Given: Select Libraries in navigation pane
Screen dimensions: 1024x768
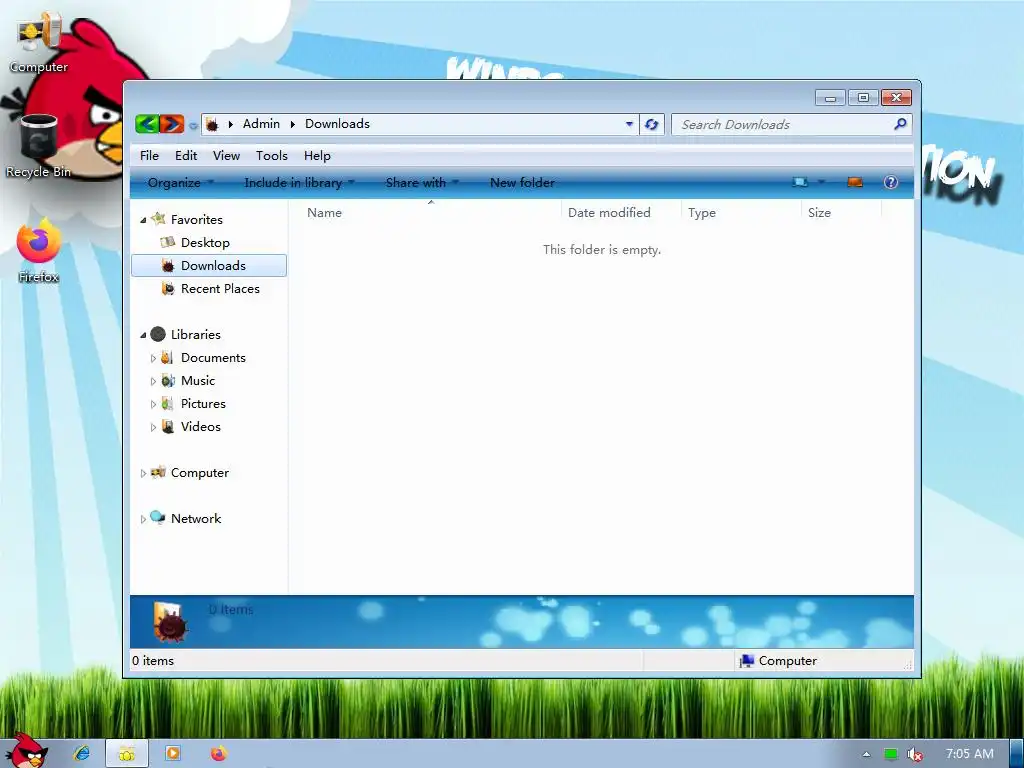Looking at the screenshot, I should 195,334.
